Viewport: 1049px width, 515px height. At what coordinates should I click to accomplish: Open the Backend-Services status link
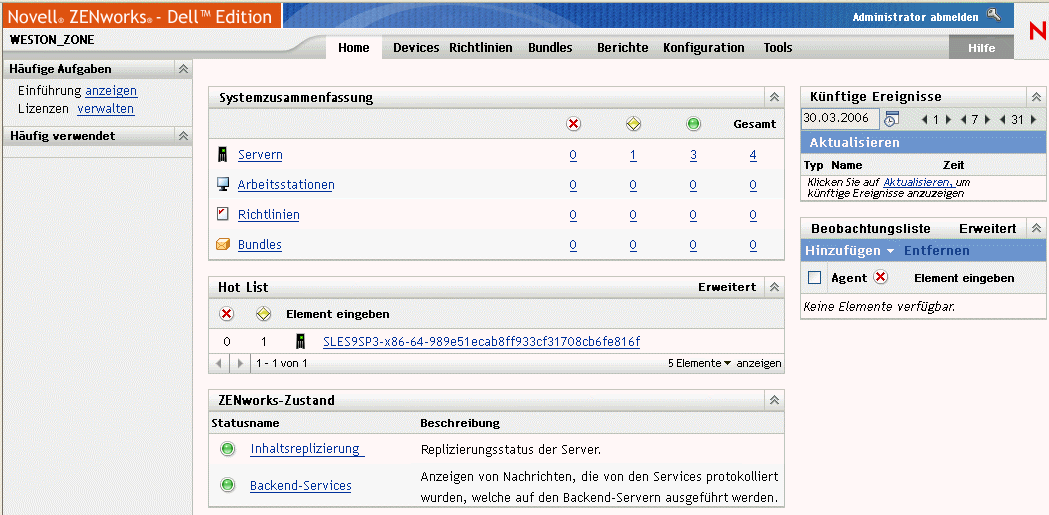tap(300, 486)
